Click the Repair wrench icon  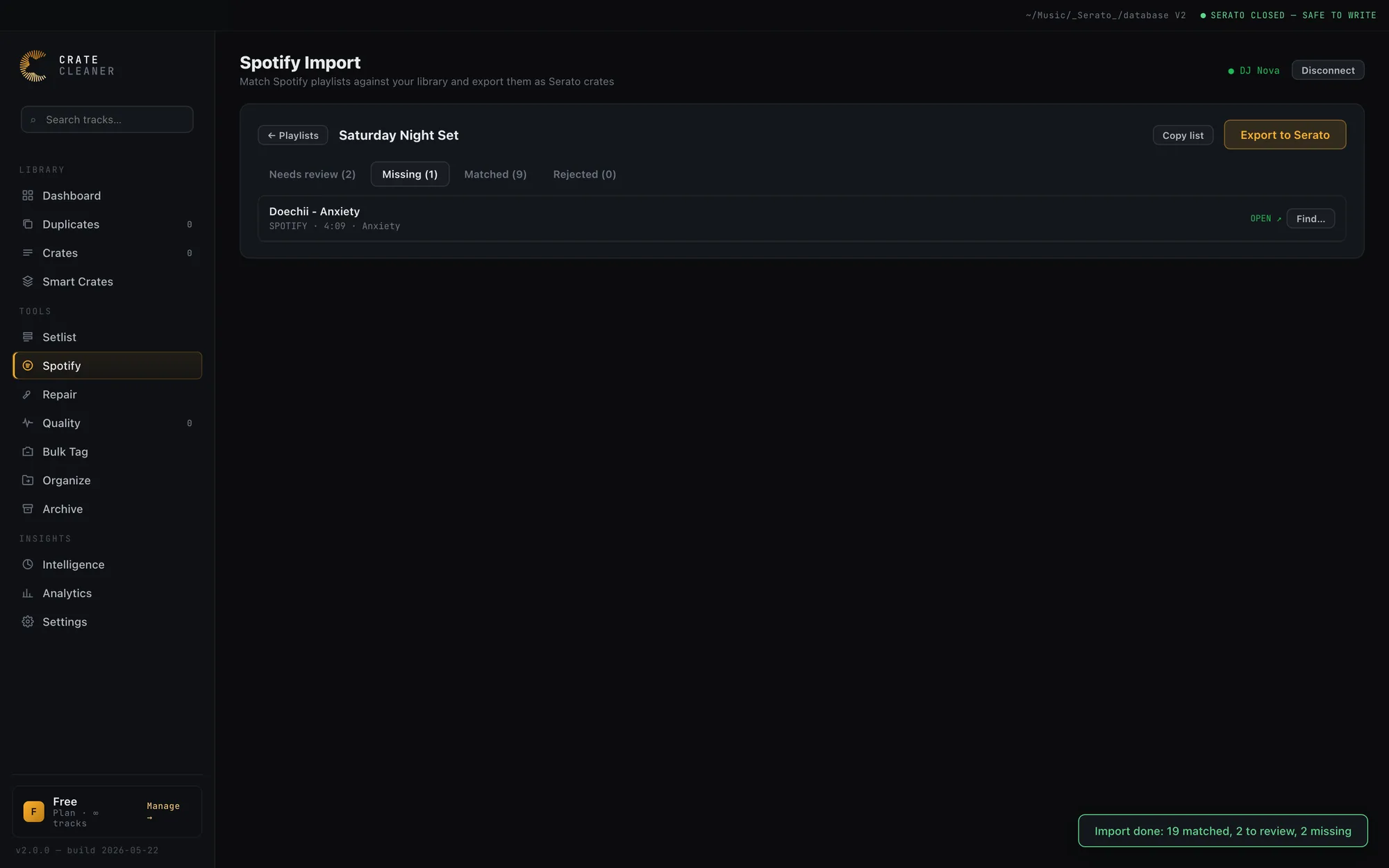(x=28, y=394)
